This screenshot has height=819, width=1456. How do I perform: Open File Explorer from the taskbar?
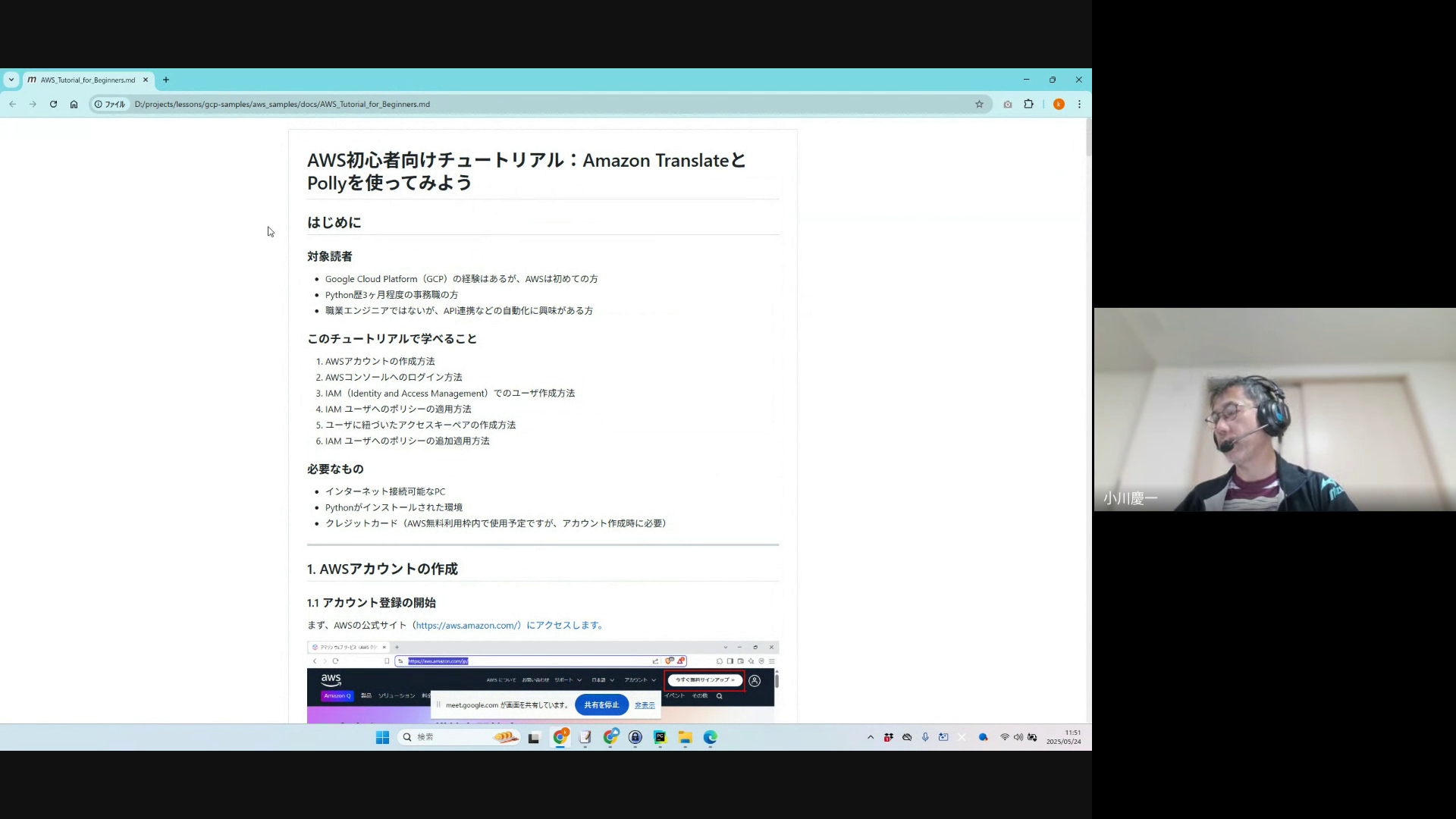pos(685,737)
